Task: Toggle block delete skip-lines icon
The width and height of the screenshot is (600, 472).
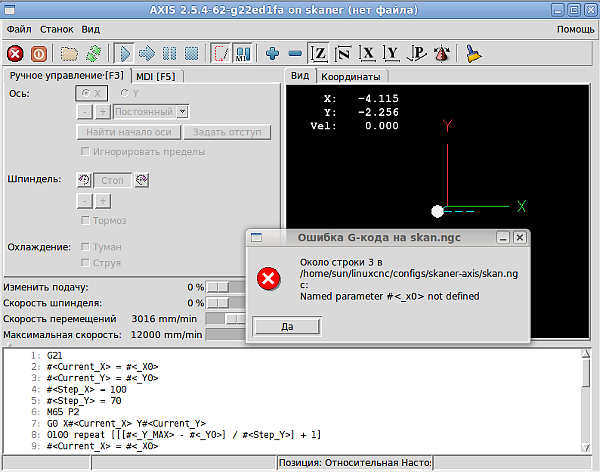Action: click(221, 54)
